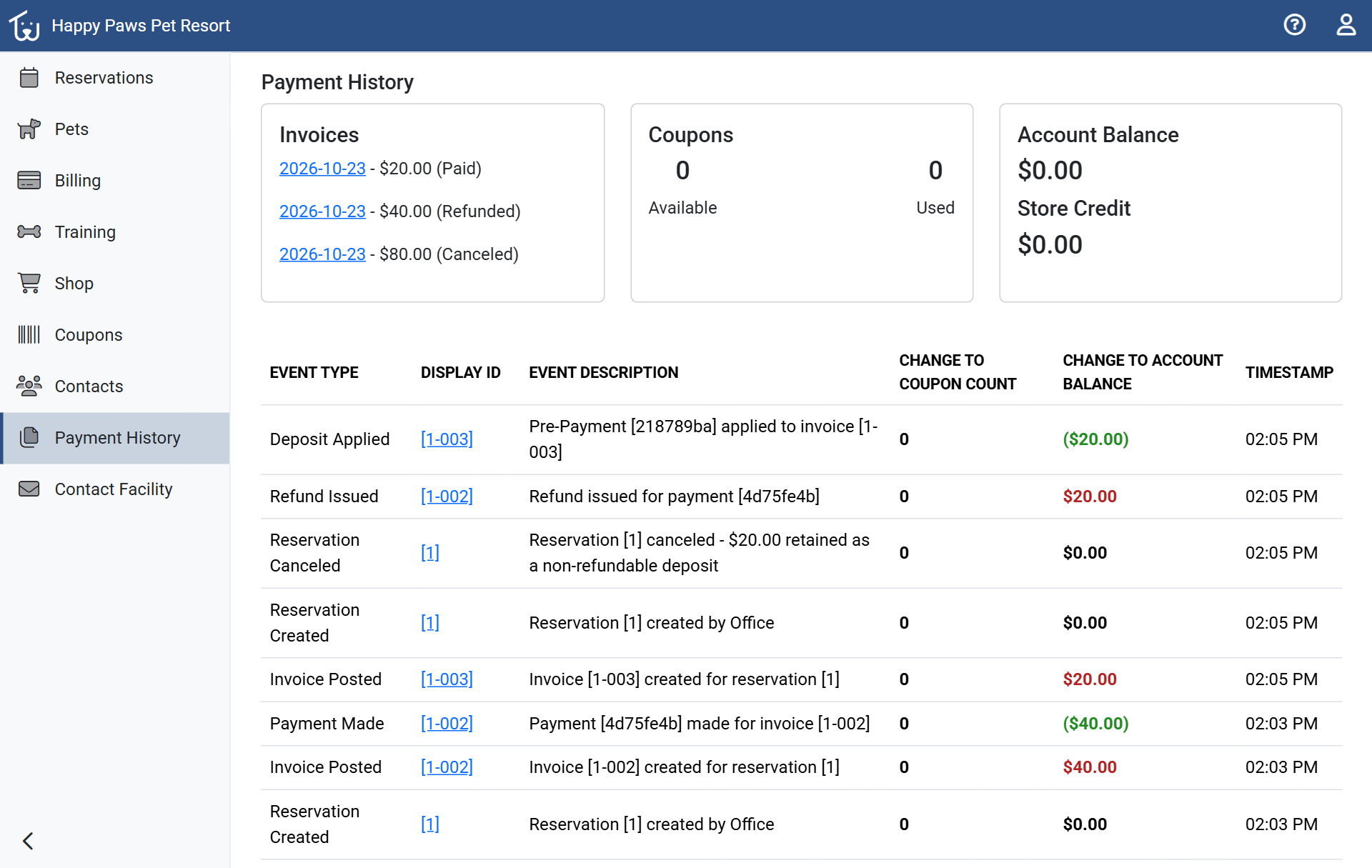Click the Billing credit card icon
The height and width of the screenshot is (868, 1372).
29,180
